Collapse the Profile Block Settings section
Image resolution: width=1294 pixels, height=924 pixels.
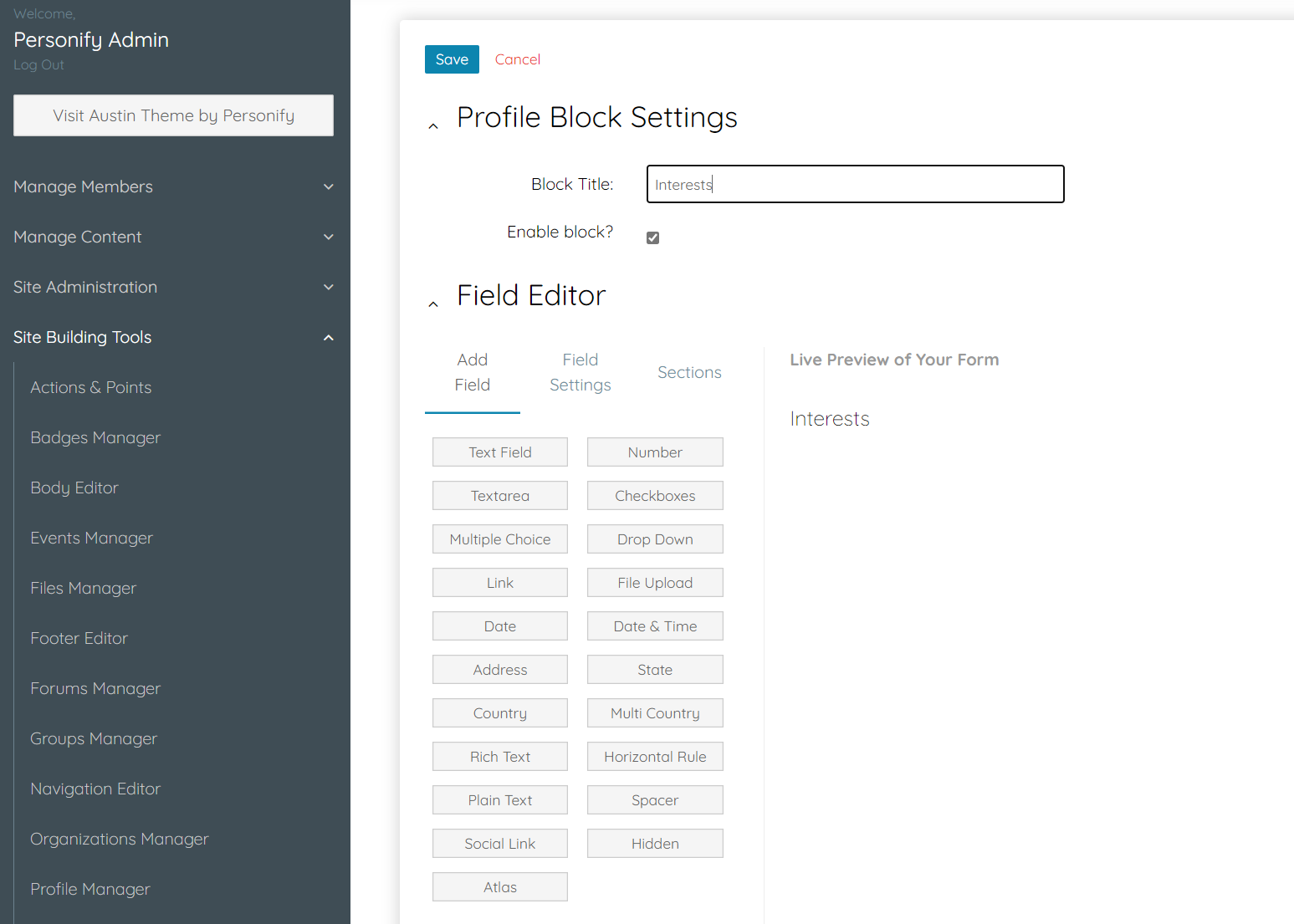(x=433, y=126)
